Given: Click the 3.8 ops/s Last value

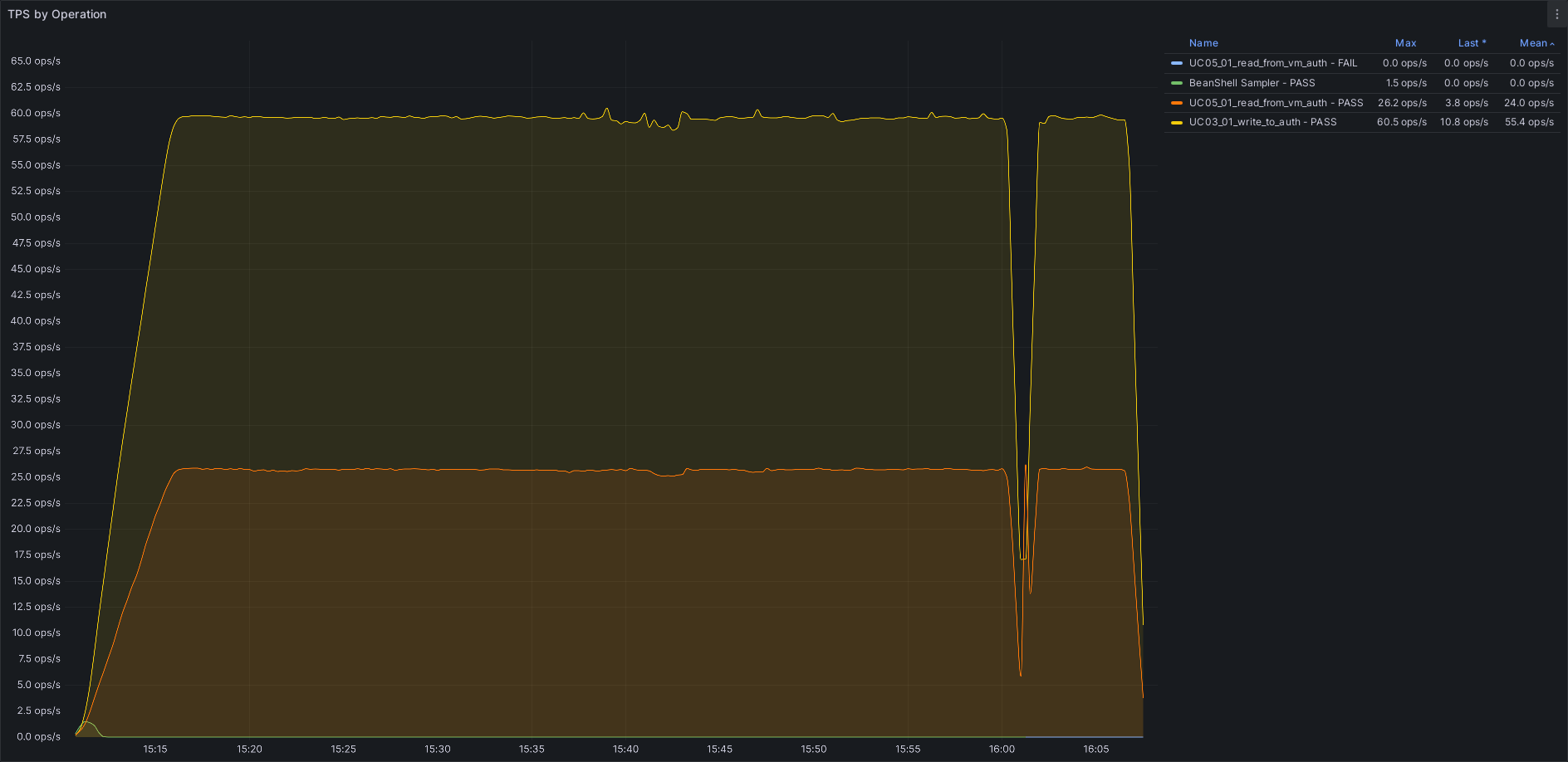Looking at the screenshot, I should click(1467, 103).
